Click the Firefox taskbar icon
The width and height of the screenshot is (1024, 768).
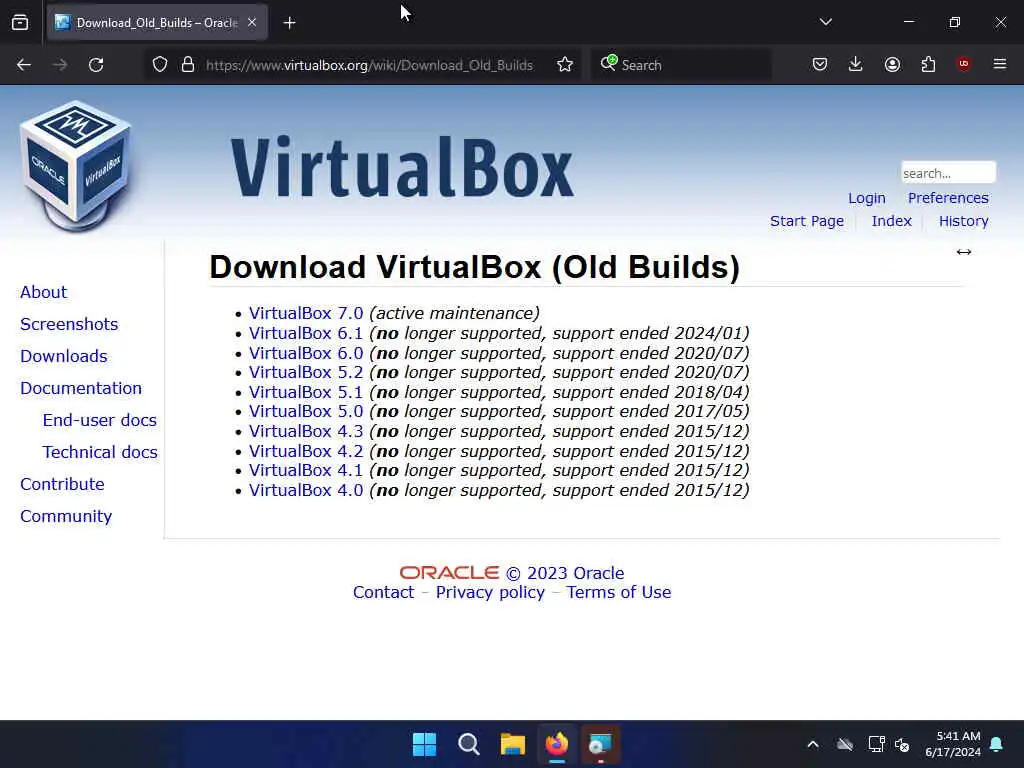click(x=557, y=744)
